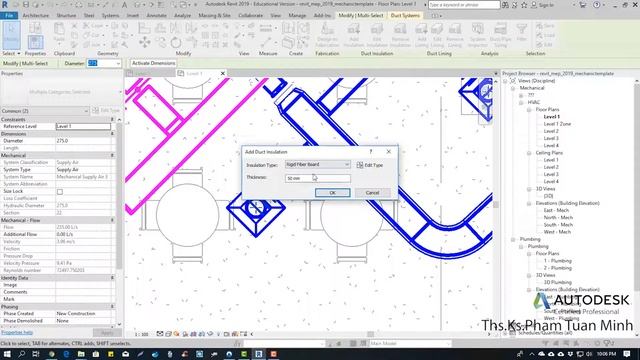Open the Revit application menu logo
640x360 pixels.
(x=5, y=4)
